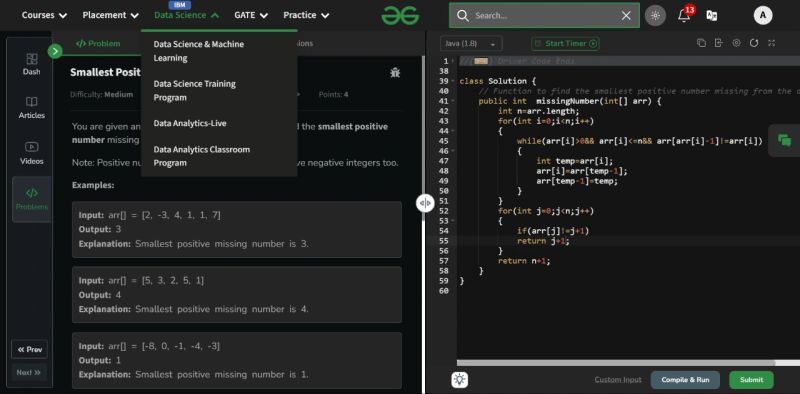Select Data Analytics-Live menu entry
800x394 pixels.
point(190,124)
